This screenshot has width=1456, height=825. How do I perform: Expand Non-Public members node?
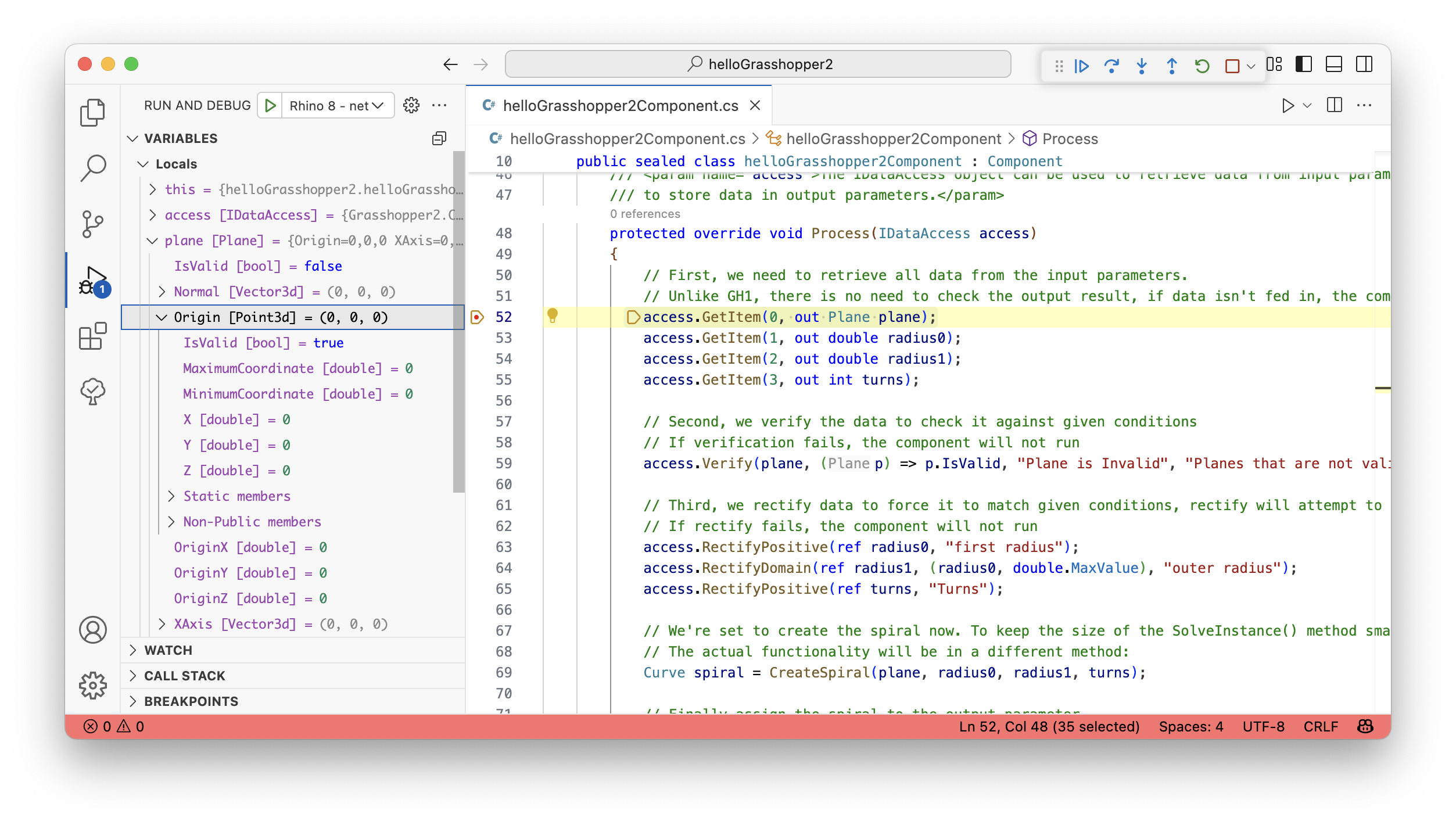pos(171,522)
